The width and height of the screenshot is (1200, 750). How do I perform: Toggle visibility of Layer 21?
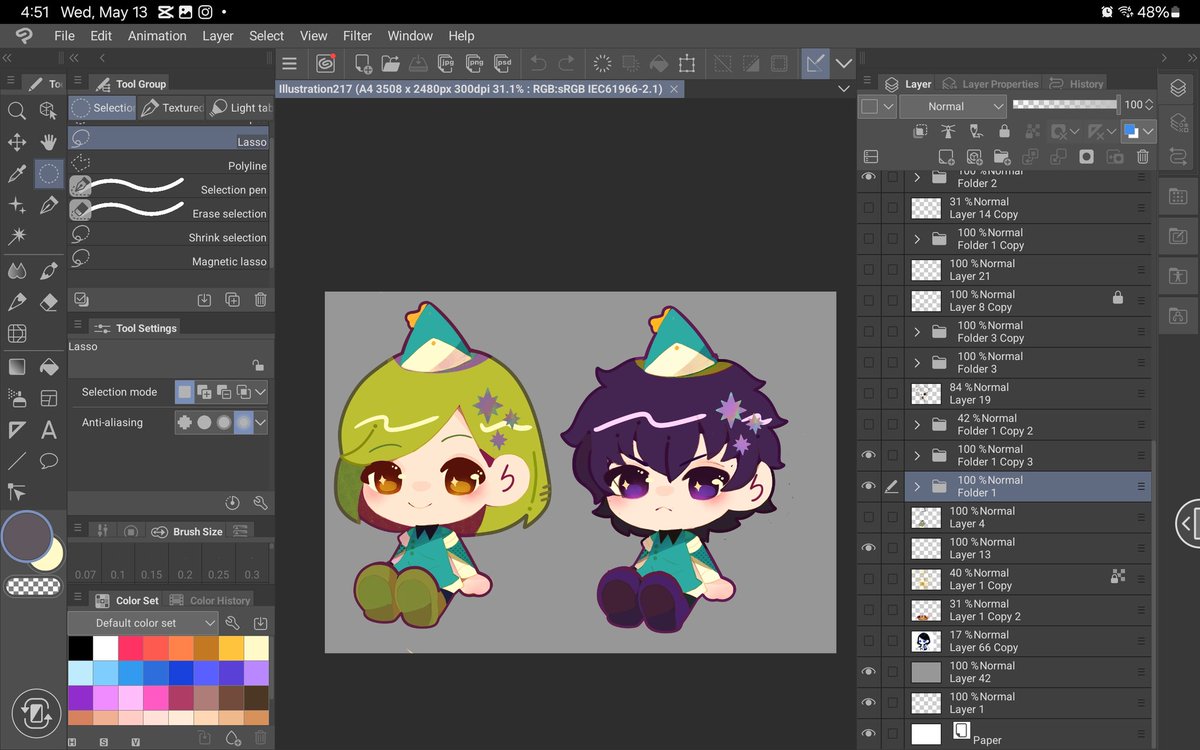[x=868, y=270]
